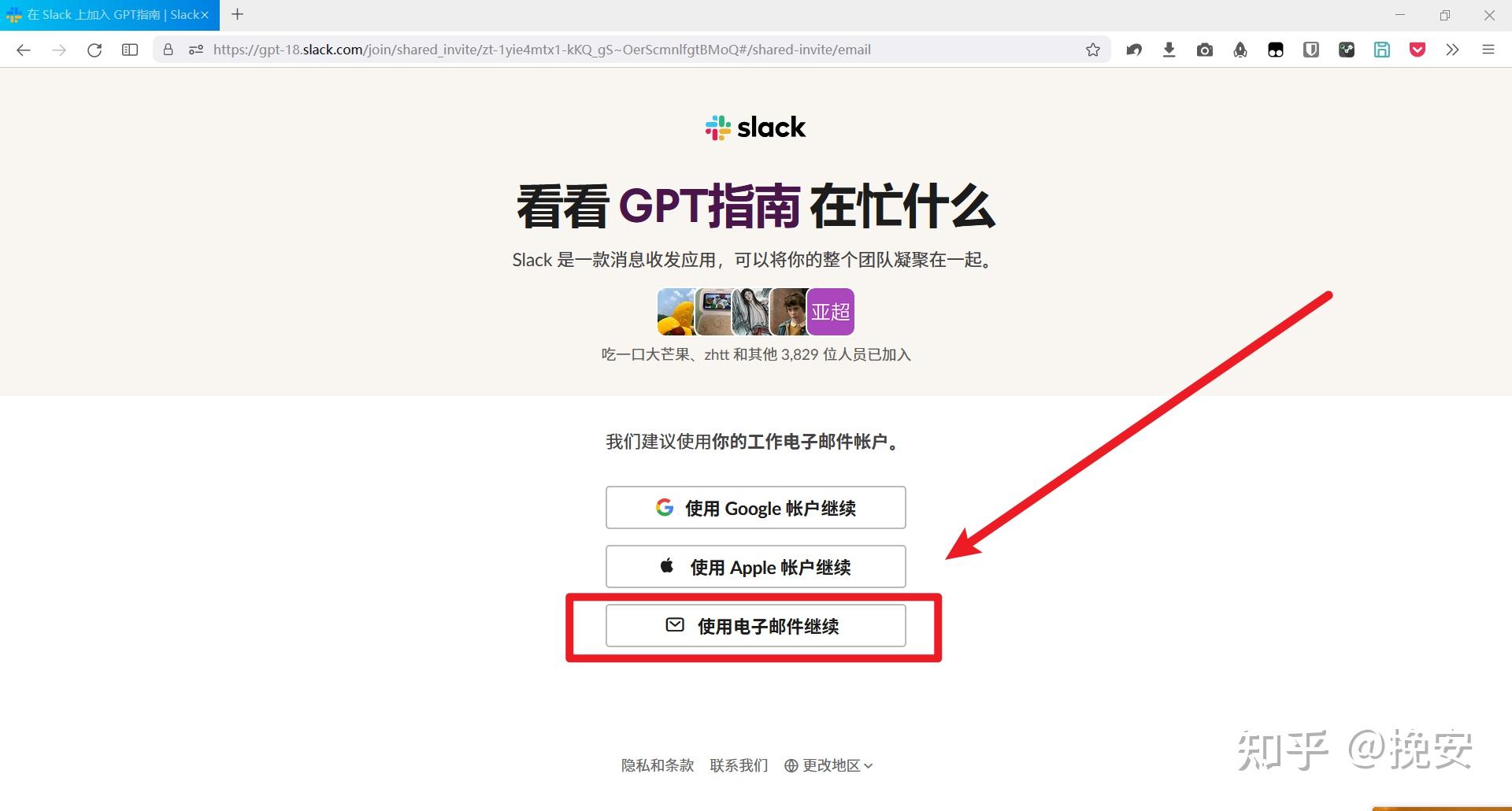Open a new tab with the plus button

pyautogui.click(x=237, y=14)
